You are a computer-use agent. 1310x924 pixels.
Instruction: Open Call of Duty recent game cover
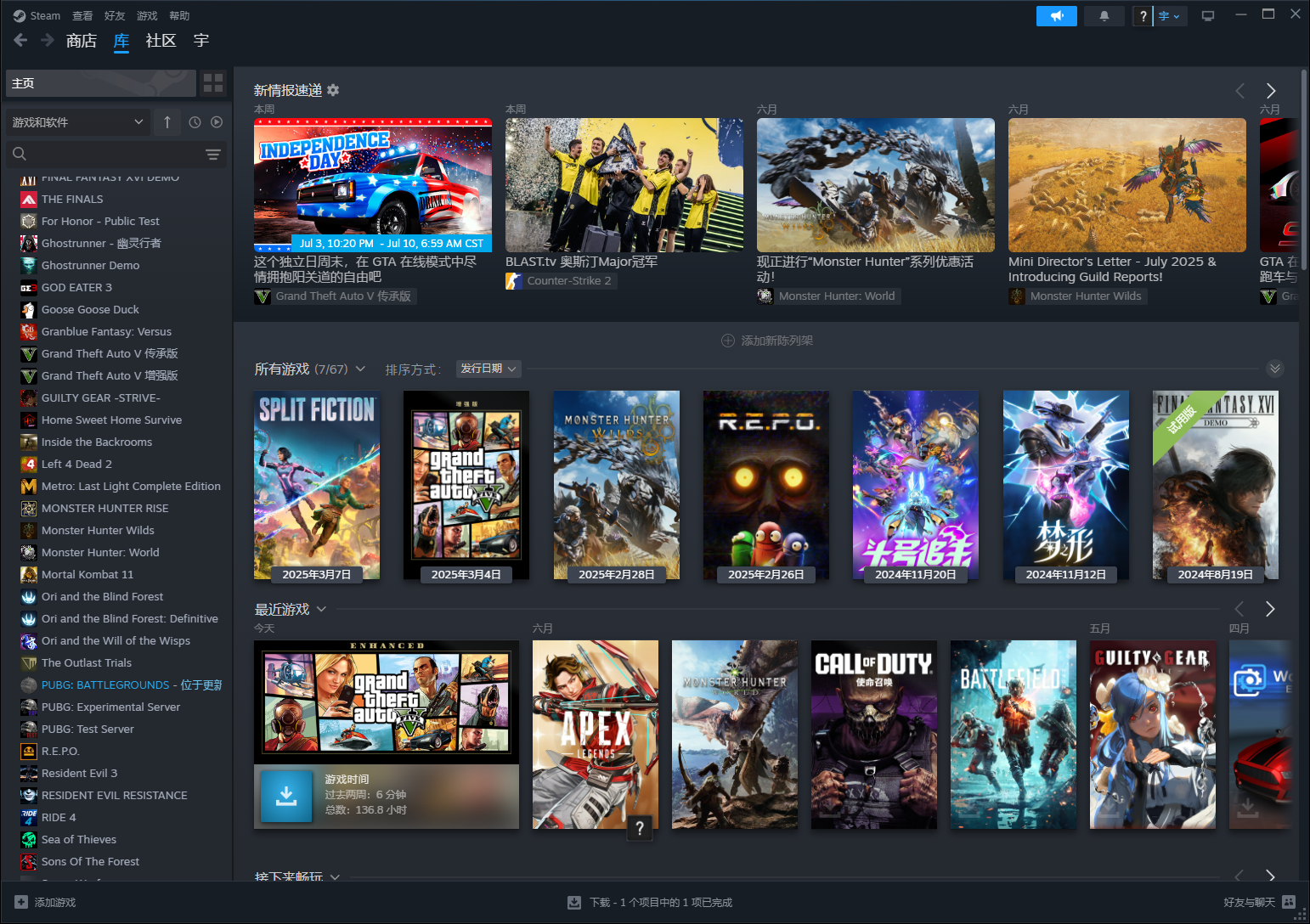pos(874,735)
